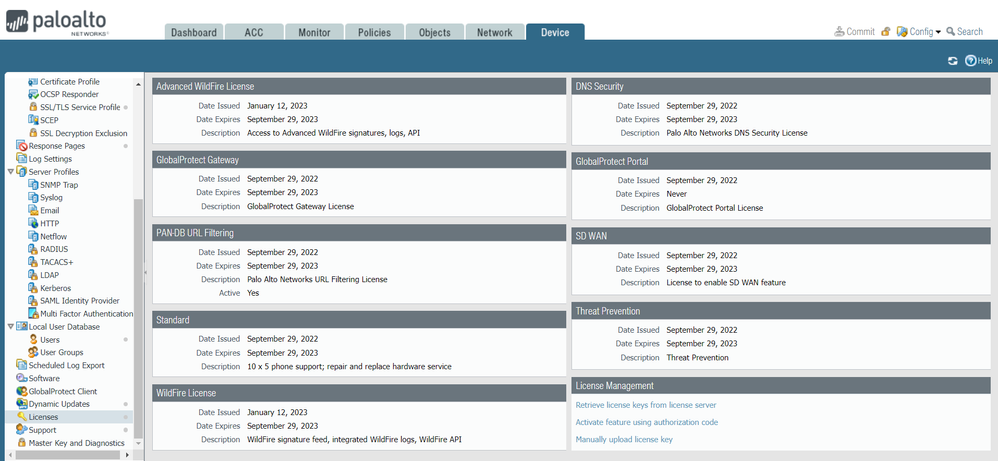The height and width of the screenshot is (461, 998).
Task: Click the lock icon next to Commit
Action: [x=885, y=31]
